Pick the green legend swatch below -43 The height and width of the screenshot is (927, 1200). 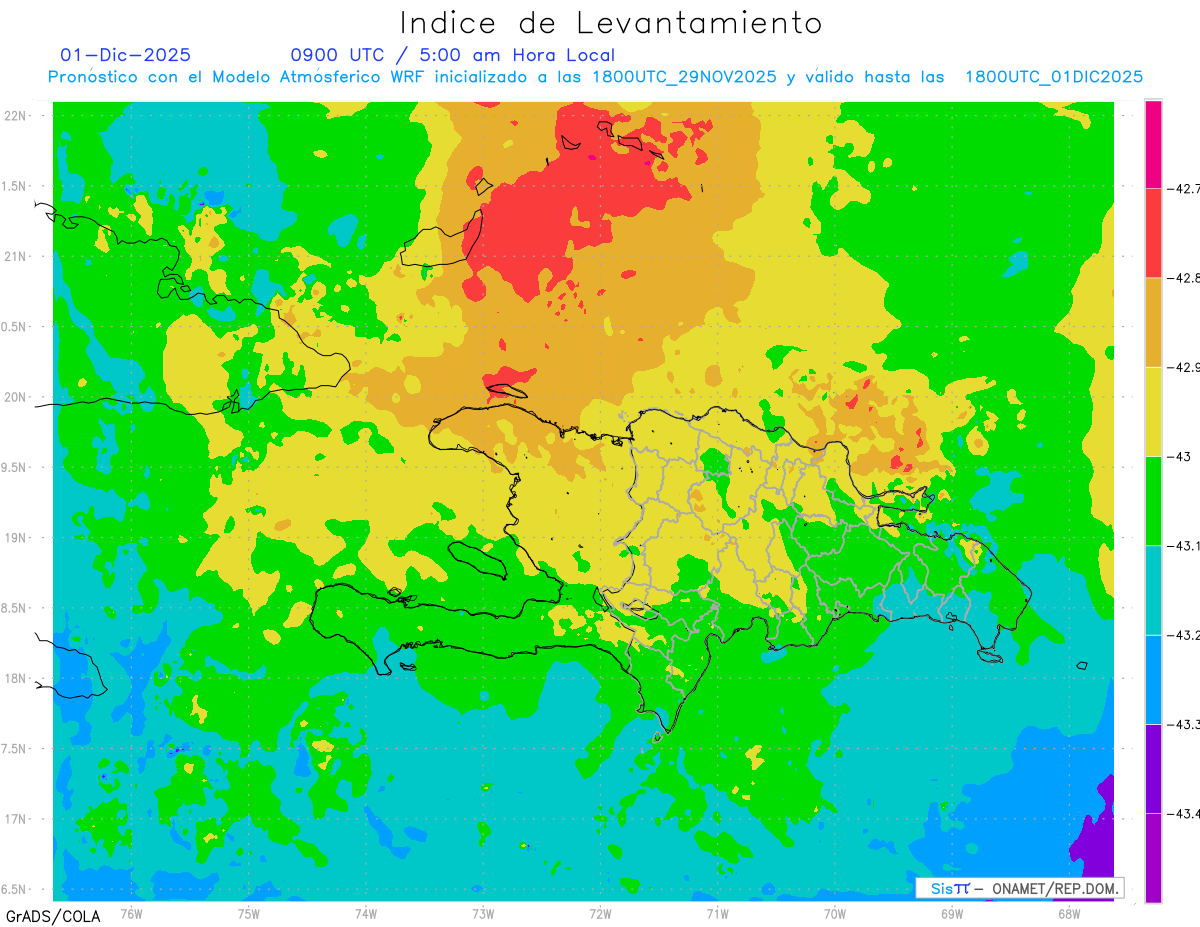1153,501
